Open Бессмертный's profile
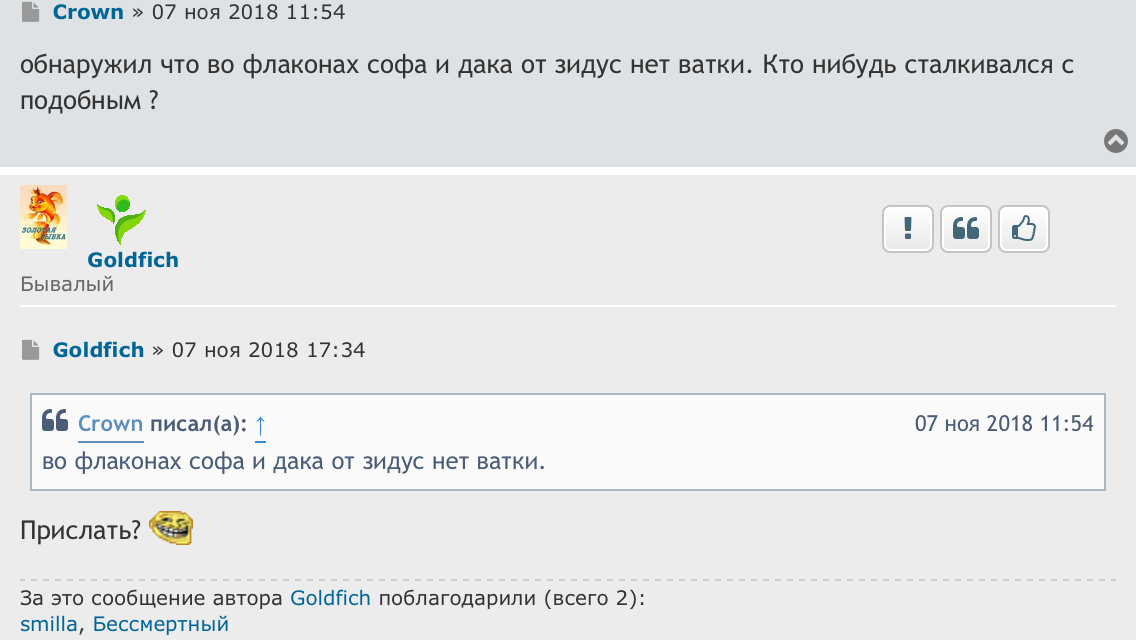Viewport: 1136px width, 640px height. [x=161, y=625]
